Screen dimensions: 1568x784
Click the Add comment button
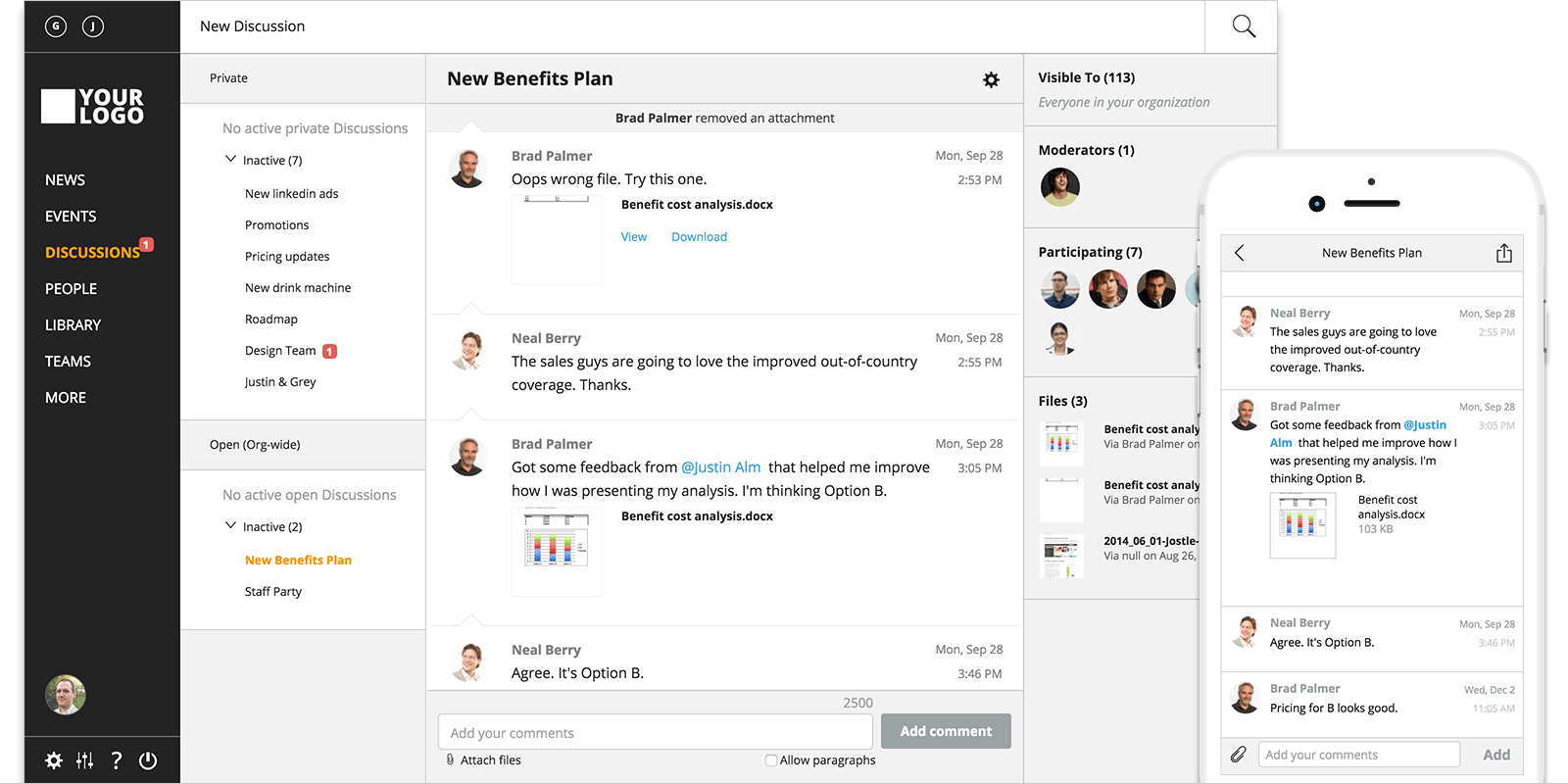946,731
